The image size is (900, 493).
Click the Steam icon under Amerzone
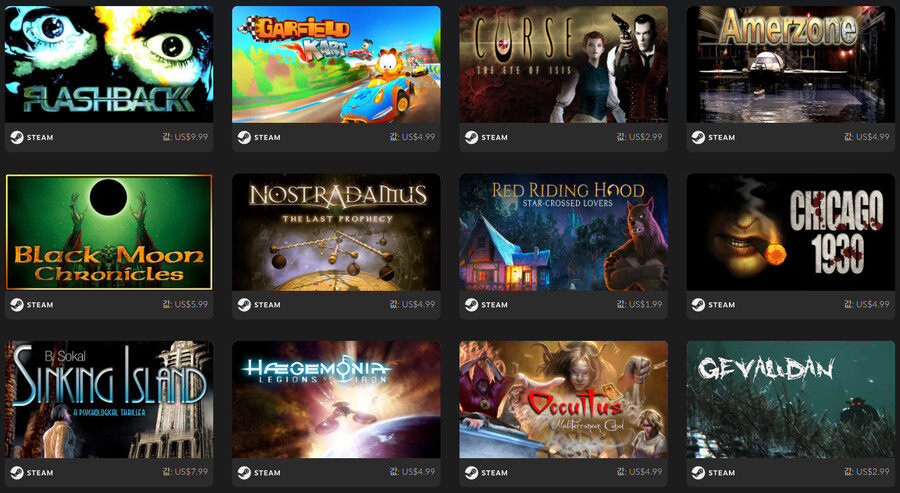click(698, 138)
